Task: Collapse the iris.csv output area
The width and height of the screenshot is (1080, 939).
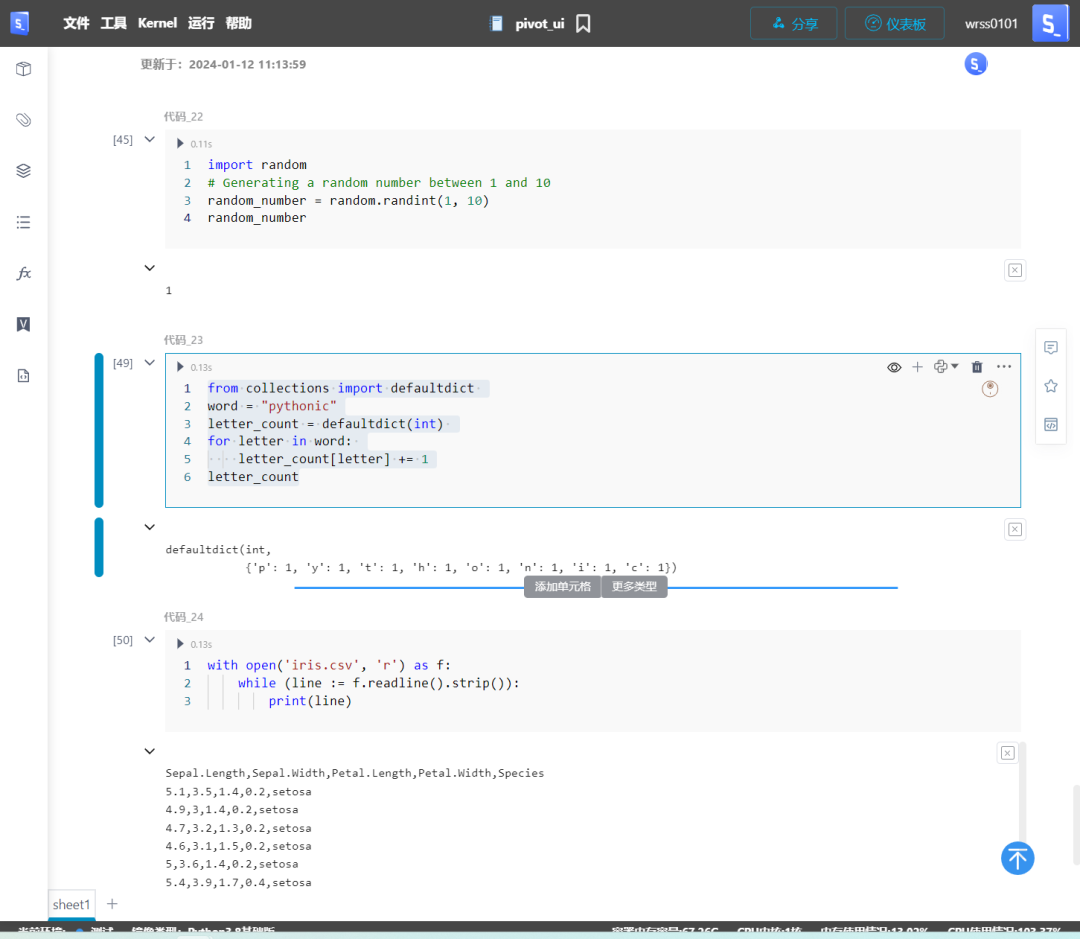Action: pos(150,751)
